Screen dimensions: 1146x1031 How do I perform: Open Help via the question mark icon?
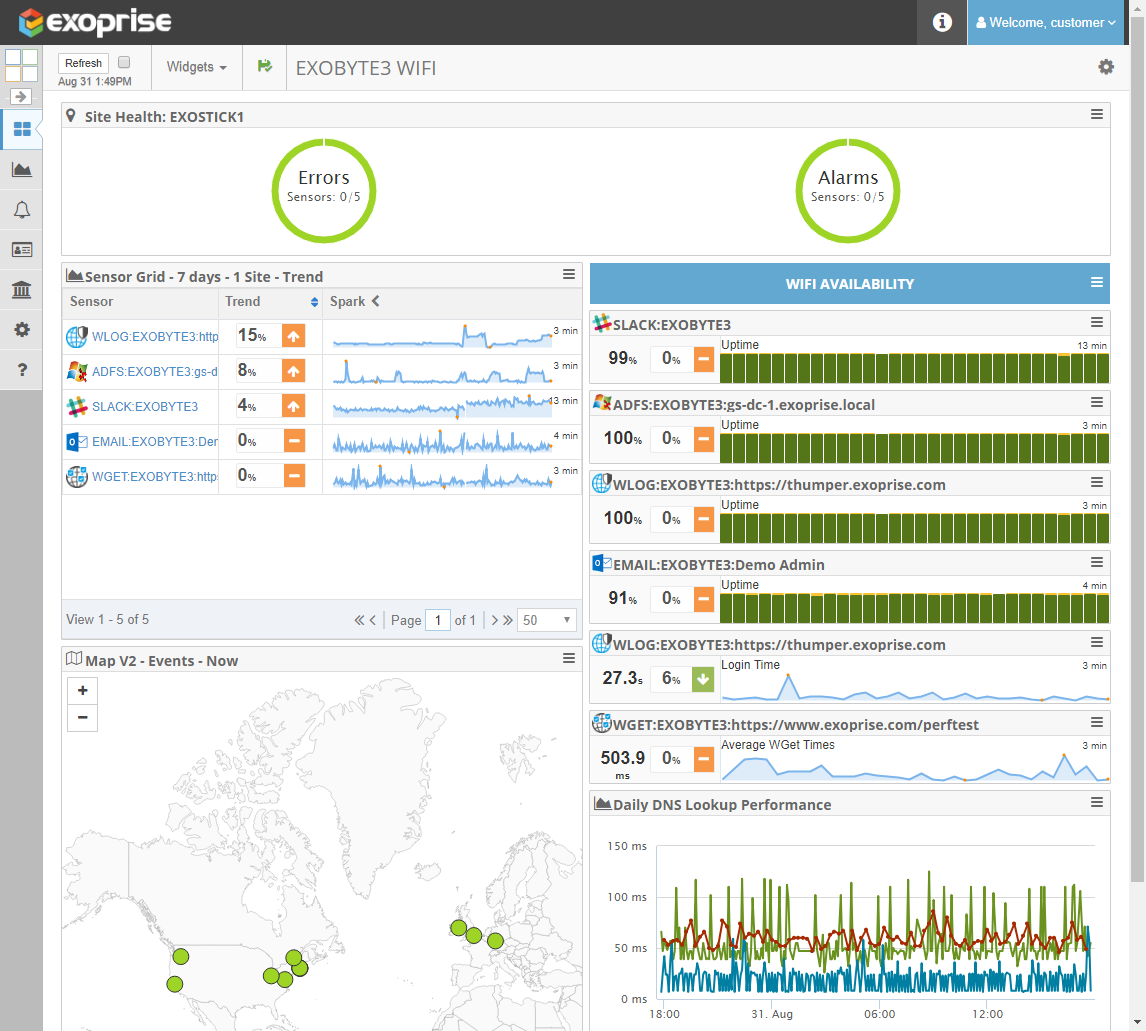click(x=21, y=369)
